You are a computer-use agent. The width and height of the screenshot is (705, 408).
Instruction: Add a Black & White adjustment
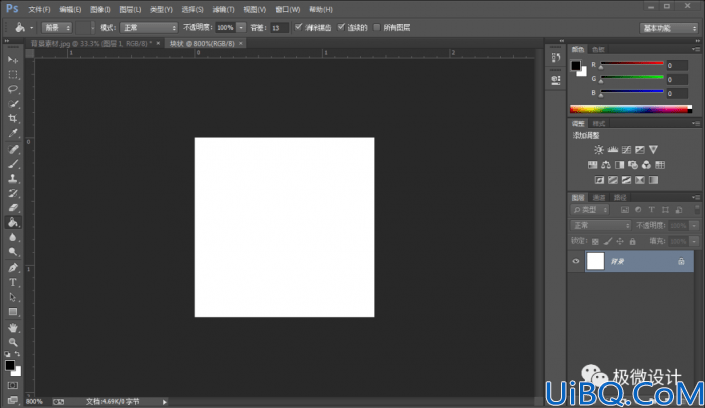[620, 165]
